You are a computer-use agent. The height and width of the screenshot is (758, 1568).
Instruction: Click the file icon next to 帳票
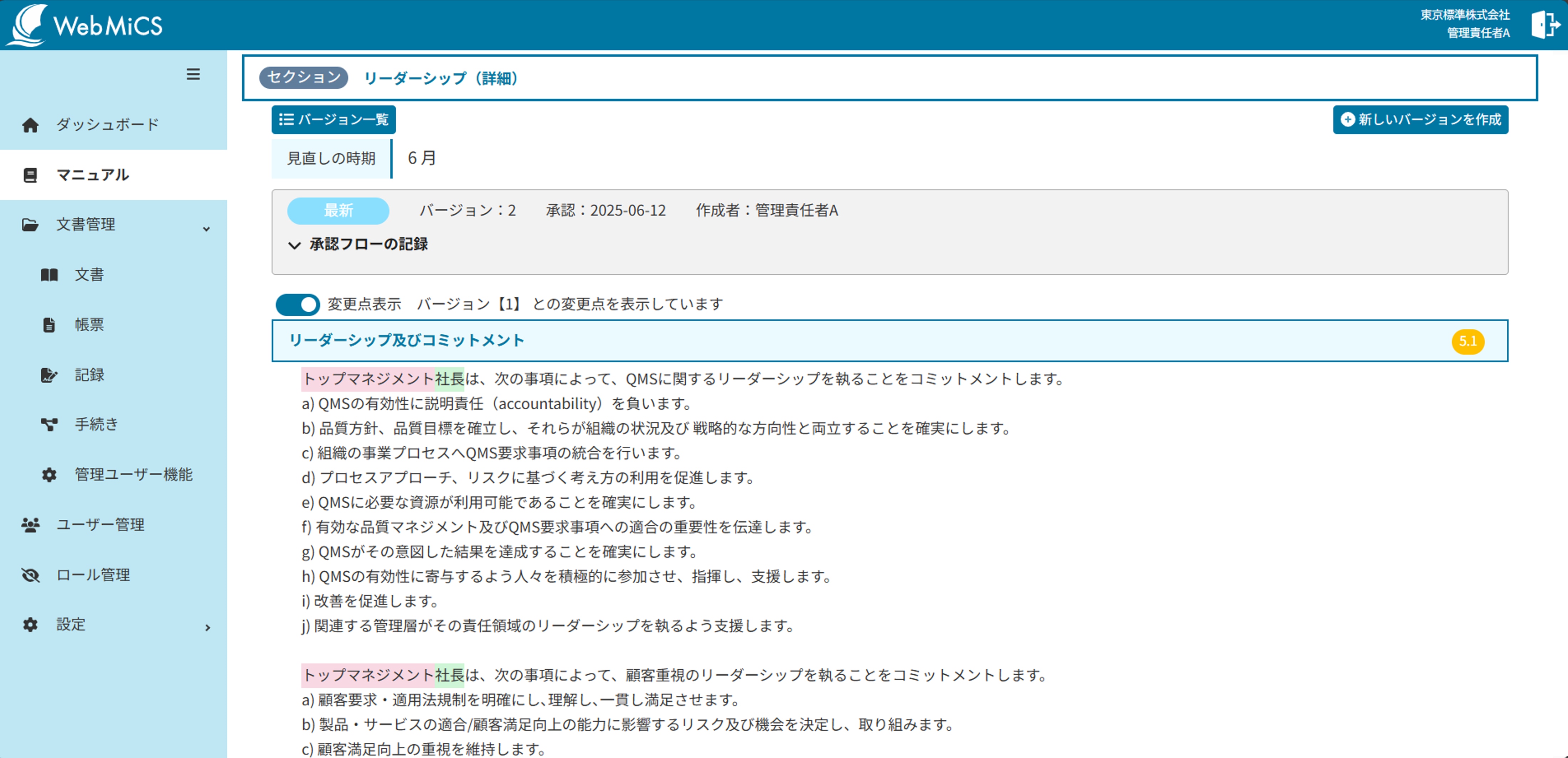click(x=49, y=325)
